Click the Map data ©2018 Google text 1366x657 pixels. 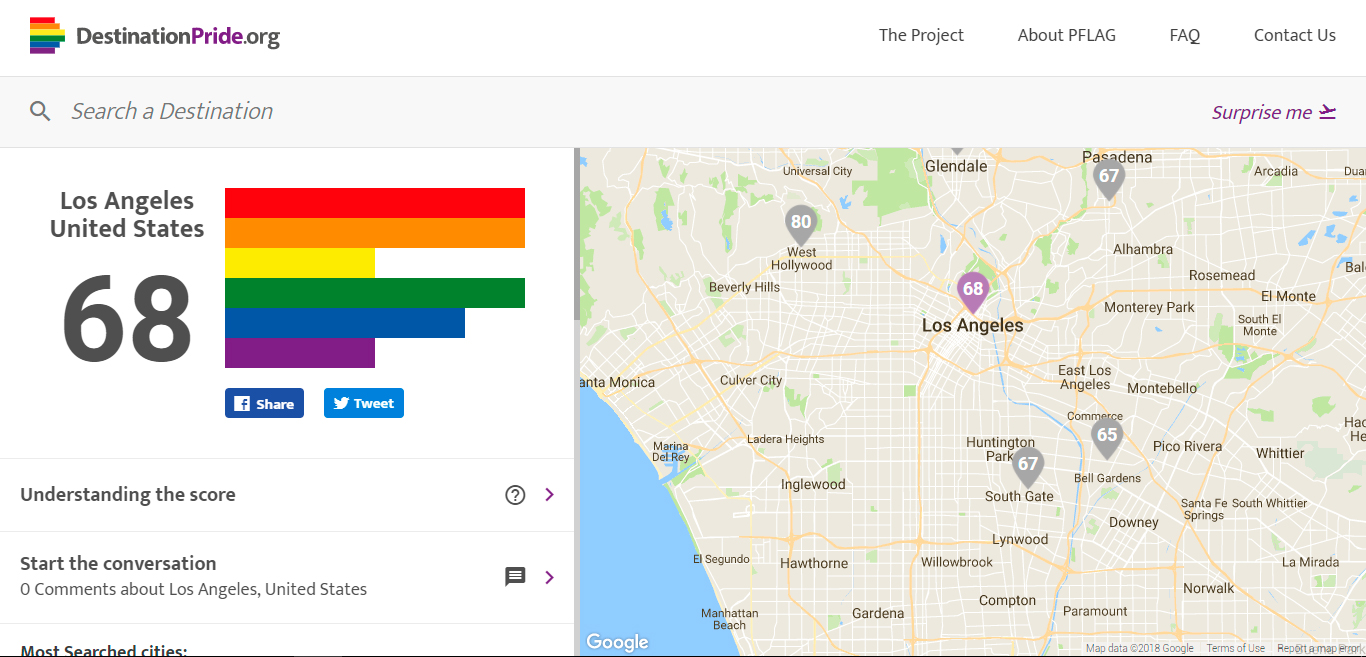point(1140,648)
